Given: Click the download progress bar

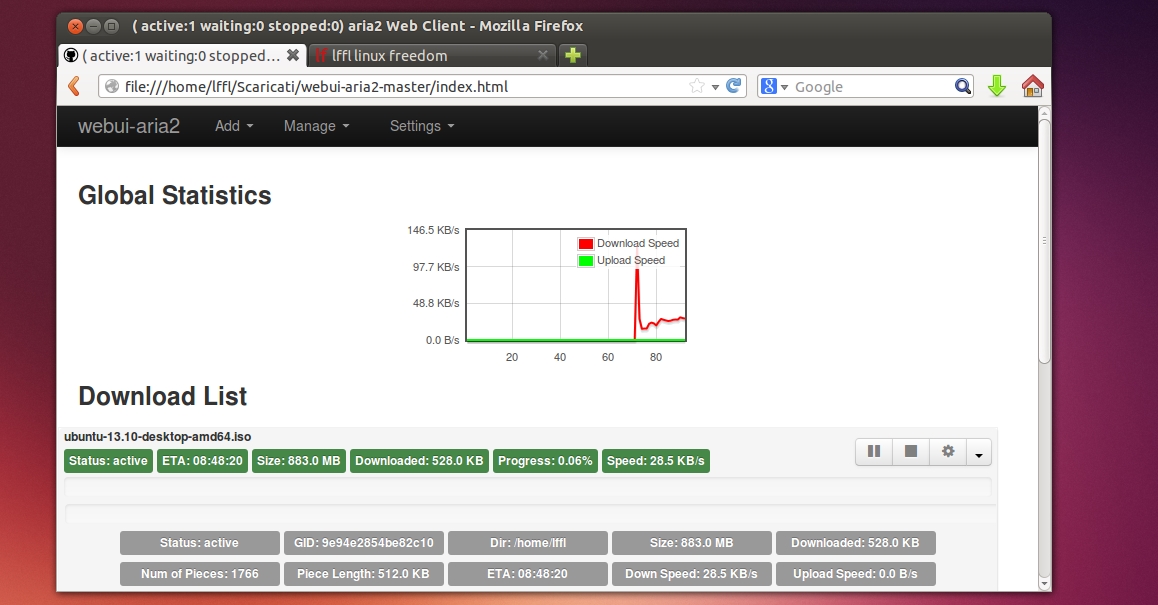Looking at the screenshot, I should 528,488.
